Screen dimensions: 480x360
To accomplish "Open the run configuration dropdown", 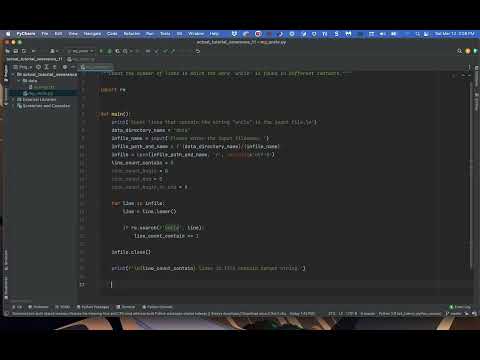I will [x=81, y=51].
